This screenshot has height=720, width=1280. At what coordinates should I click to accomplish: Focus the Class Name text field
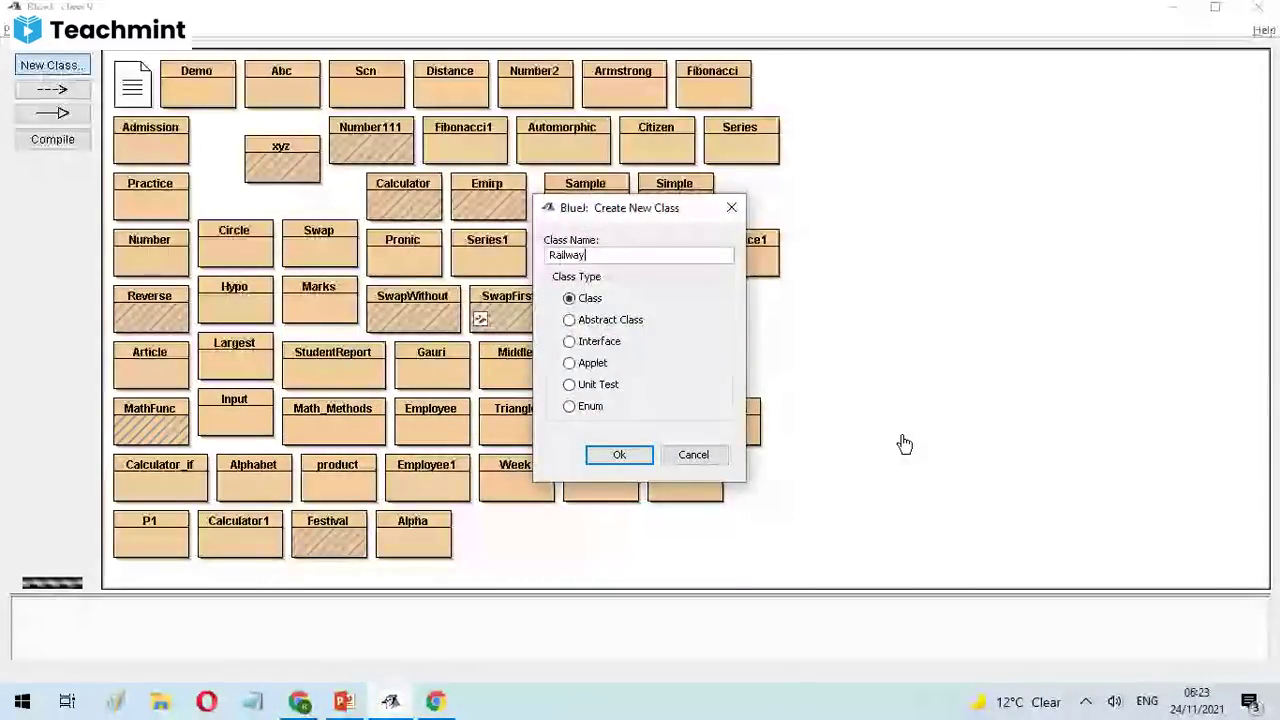(640, 255)
